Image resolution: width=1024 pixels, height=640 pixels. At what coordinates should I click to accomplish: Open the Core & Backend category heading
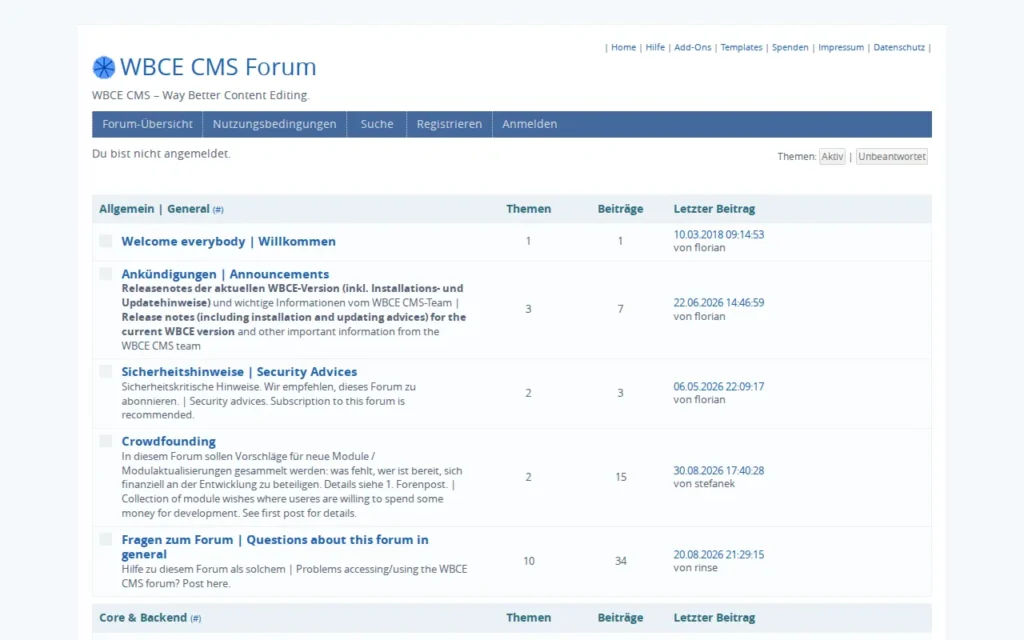coord(143,618)
